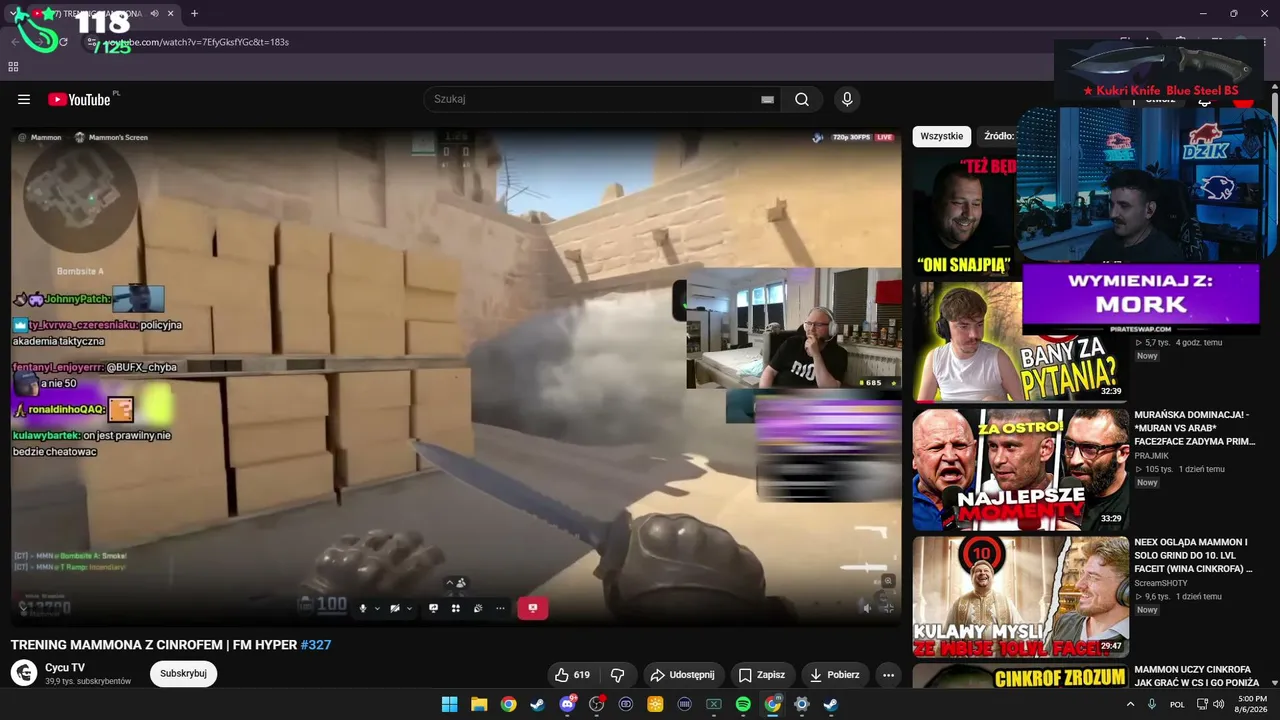
Task: Open more actions menu beside Pobierz
Action: click(888, 675)
